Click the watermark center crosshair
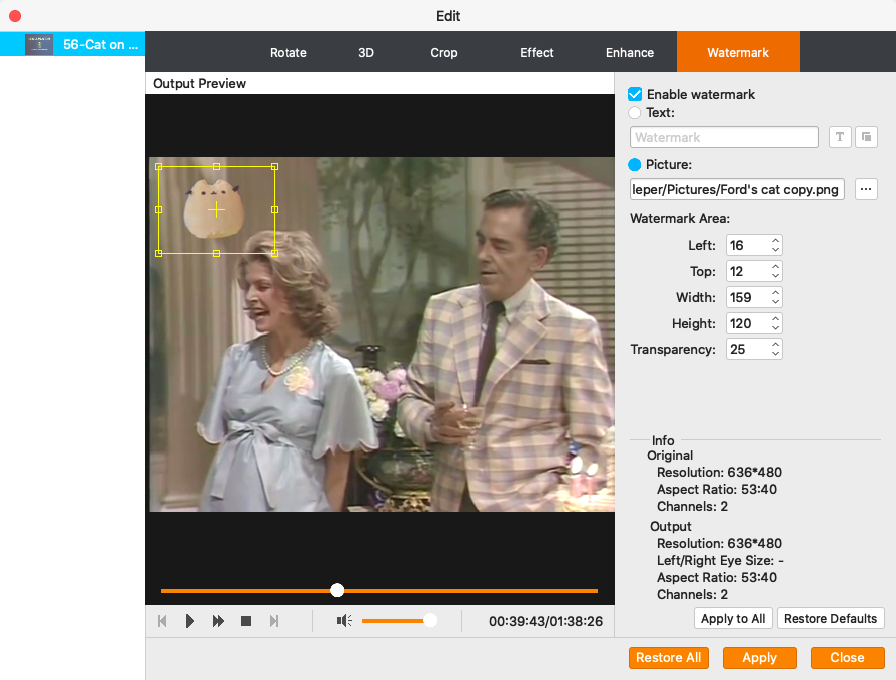The image size is (896, 680). (217, 210)
